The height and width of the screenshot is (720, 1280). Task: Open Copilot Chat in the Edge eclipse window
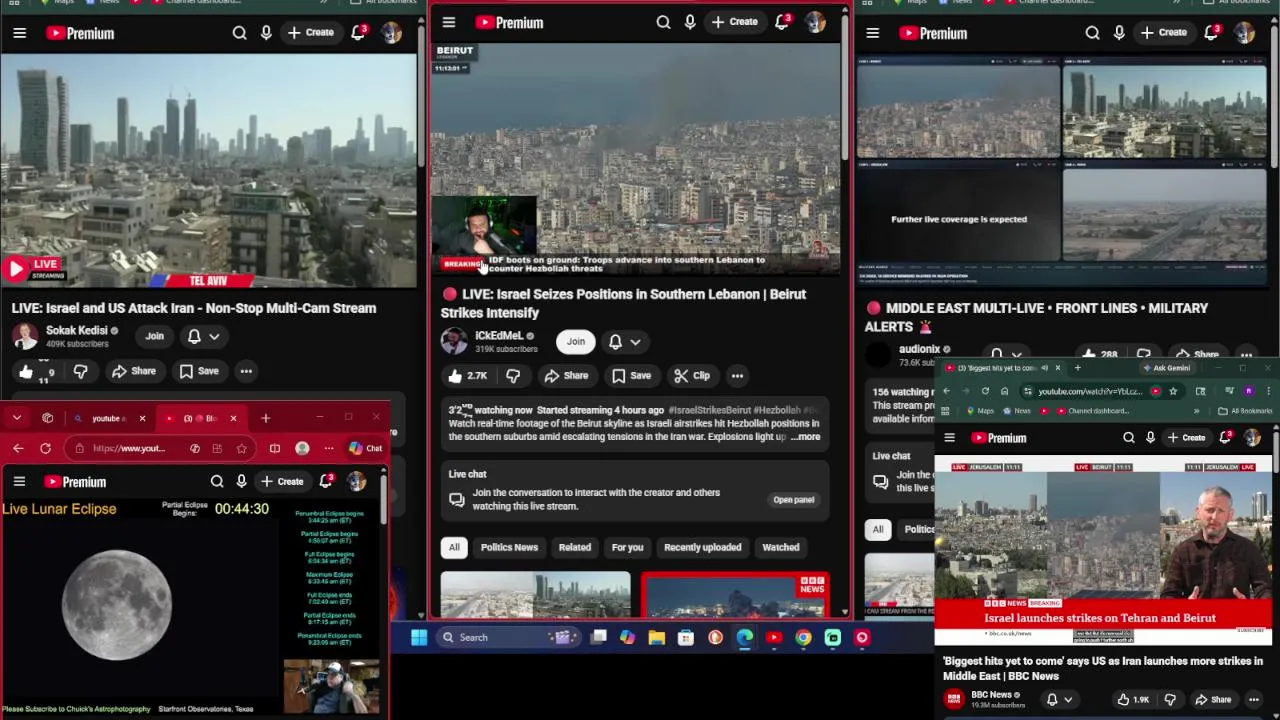pos(365,448)
